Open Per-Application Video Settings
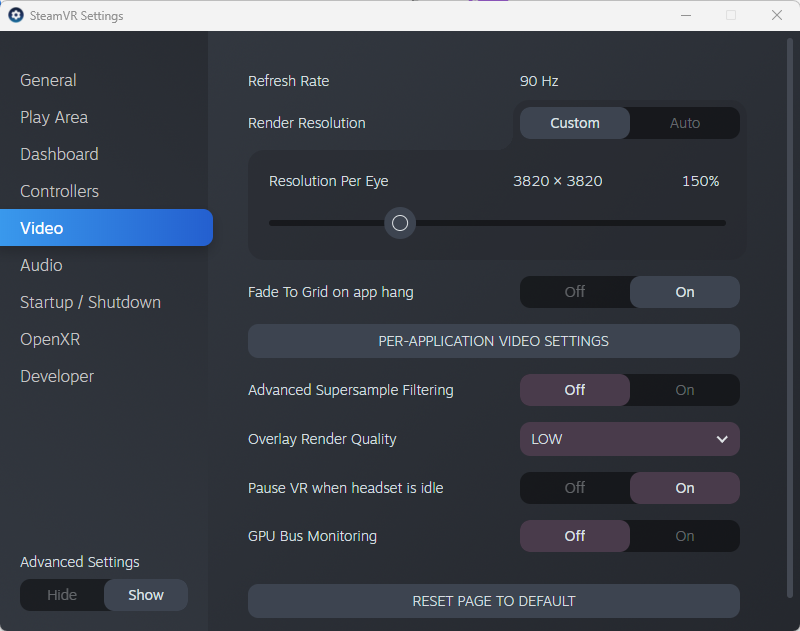Viewport: 800px width, 631px height. (494, 341)
